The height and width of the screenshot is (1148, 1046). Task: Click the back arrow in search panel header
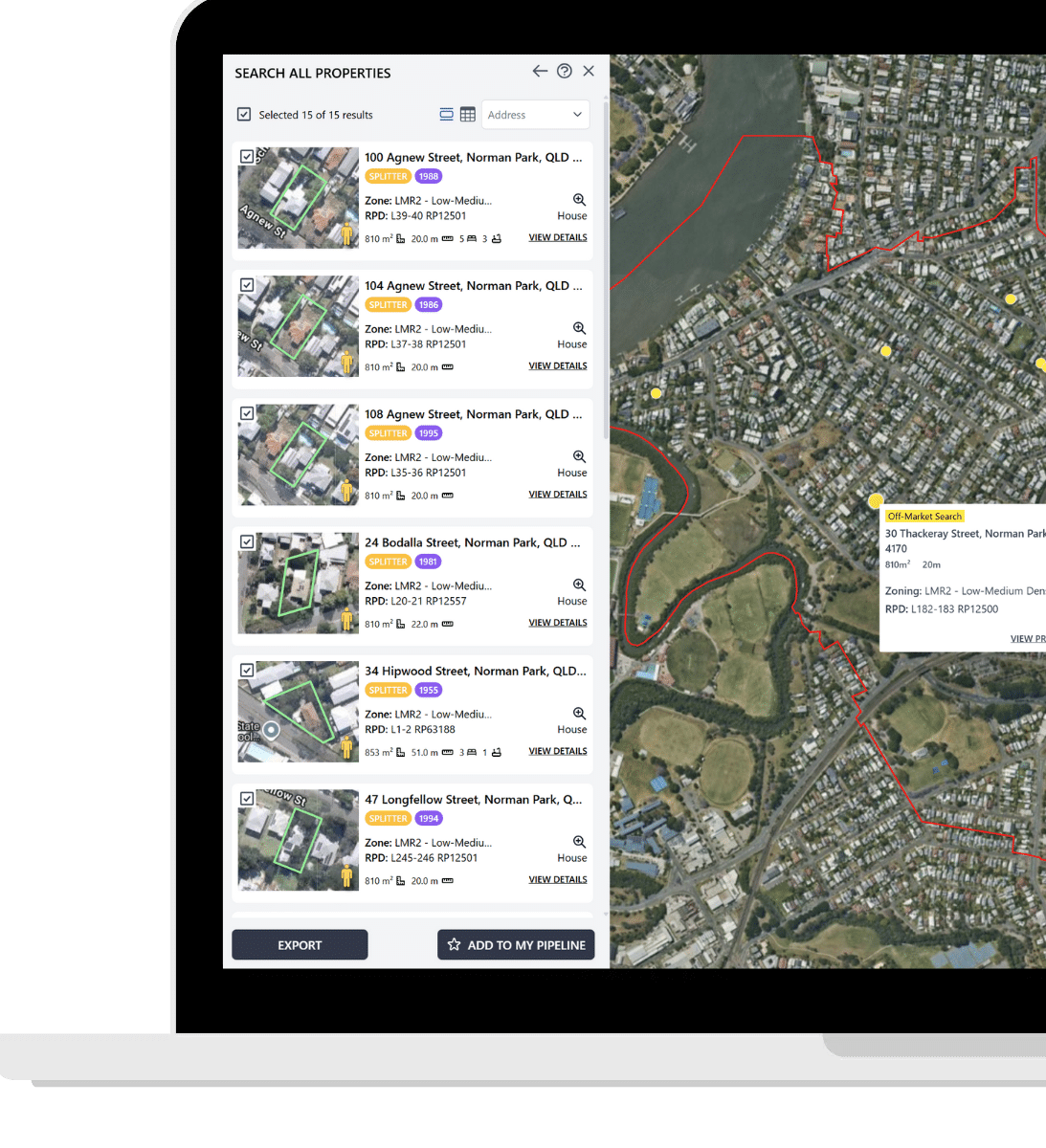tap(540, 71)
